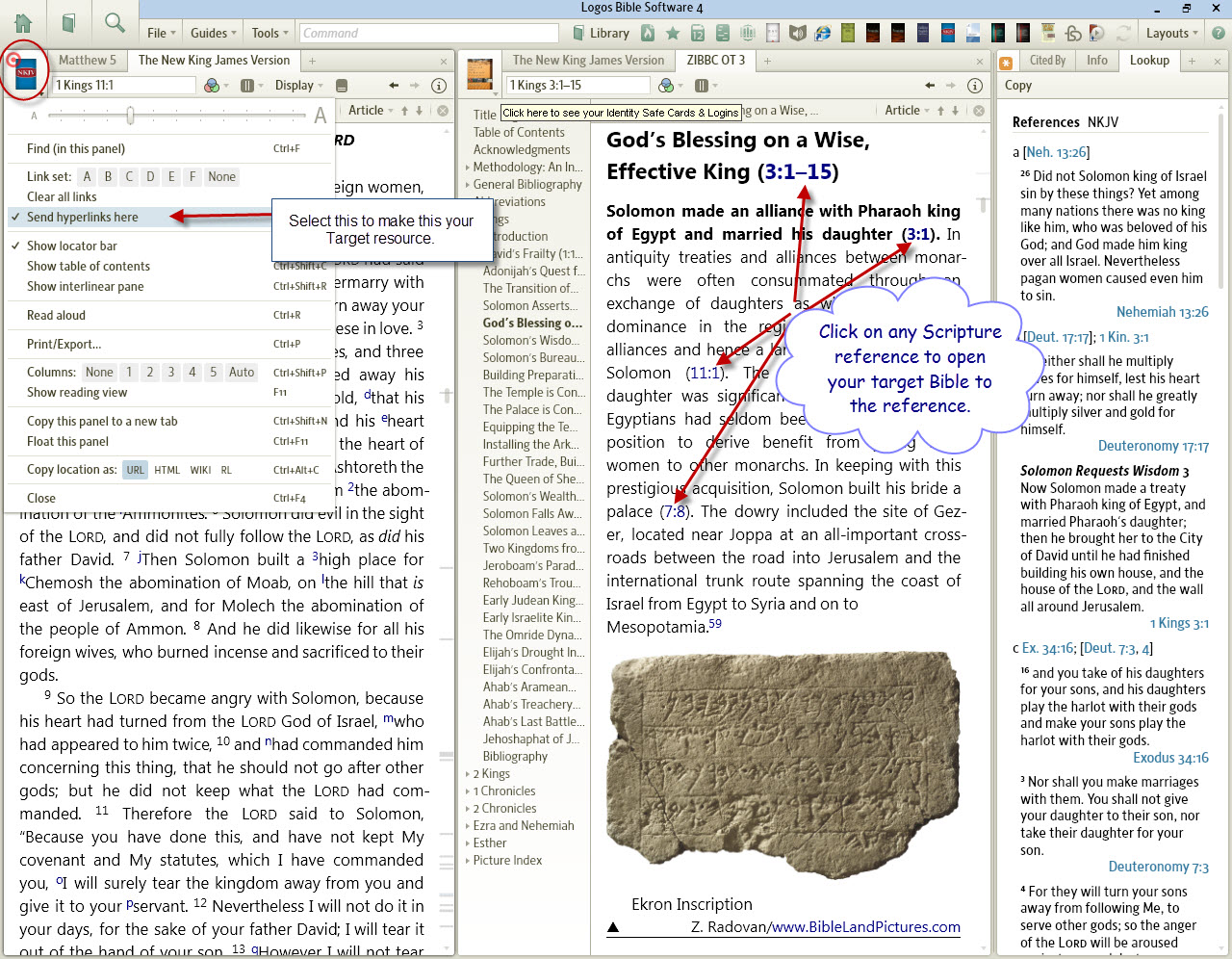This screenshot has height=959, width=1232.
Task: Go to the Home page icon
Action: coord(22,23)
